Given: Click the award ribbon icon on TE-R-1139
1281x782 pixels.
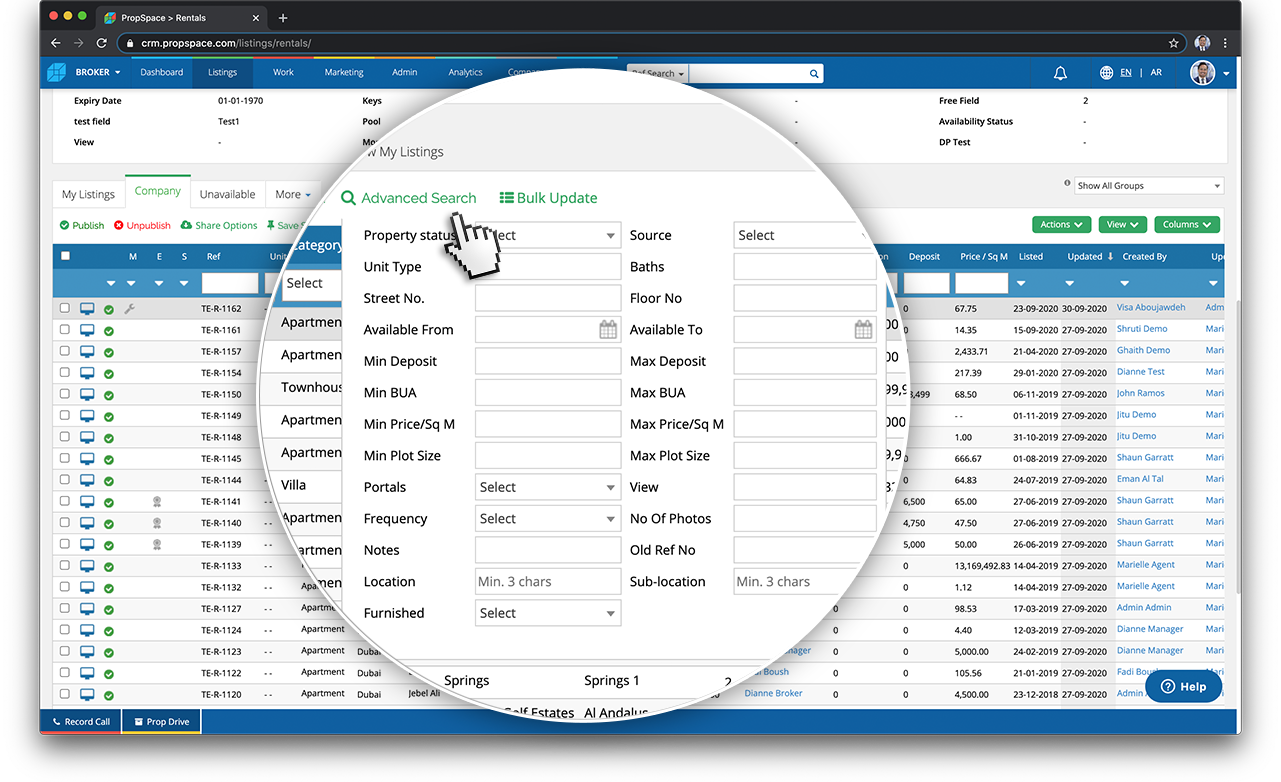Looking at the screenshot, I should pos(157,545).
